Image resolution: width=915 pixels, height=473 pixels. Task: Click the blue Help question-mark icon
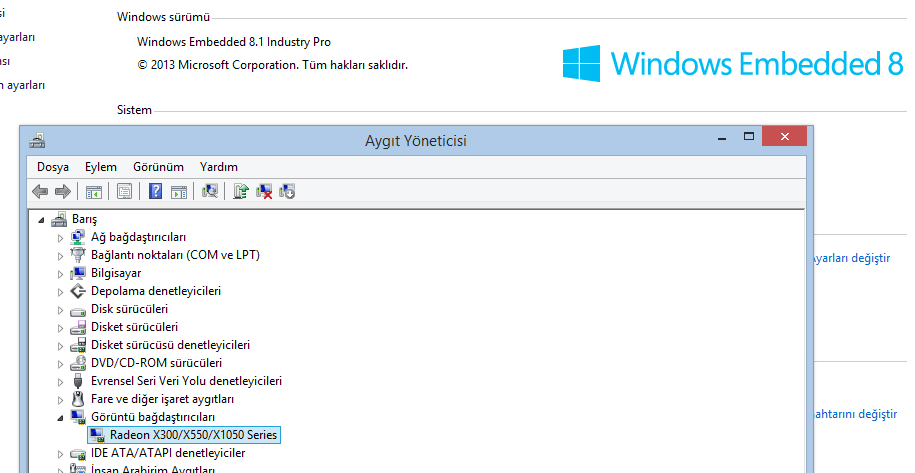pos(155,192)
